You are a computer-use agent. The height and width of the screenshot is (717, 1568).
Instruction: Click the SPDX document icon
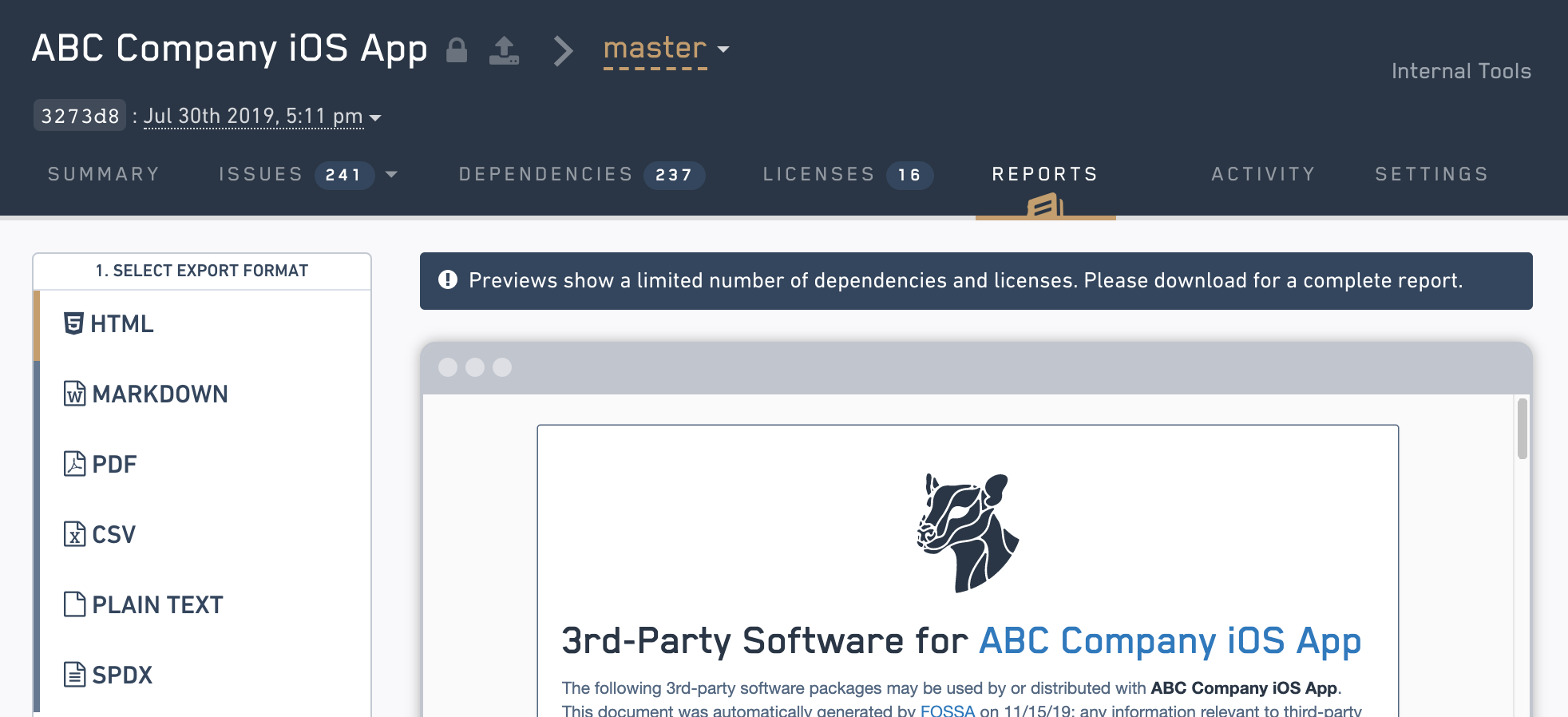coord(74,675)
